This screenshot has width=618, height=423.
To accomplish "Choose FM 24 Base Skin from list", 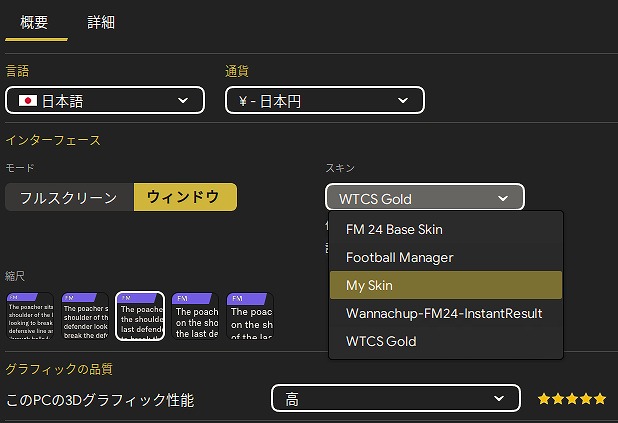I will (394, 229).
